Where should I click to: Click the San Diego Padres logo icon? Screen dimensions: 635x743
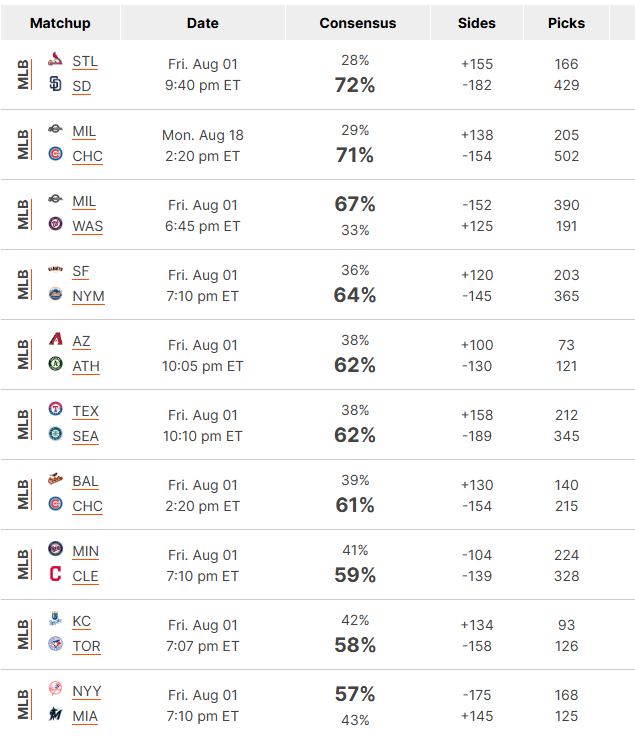pyautogui.click(x=55, y=84)
